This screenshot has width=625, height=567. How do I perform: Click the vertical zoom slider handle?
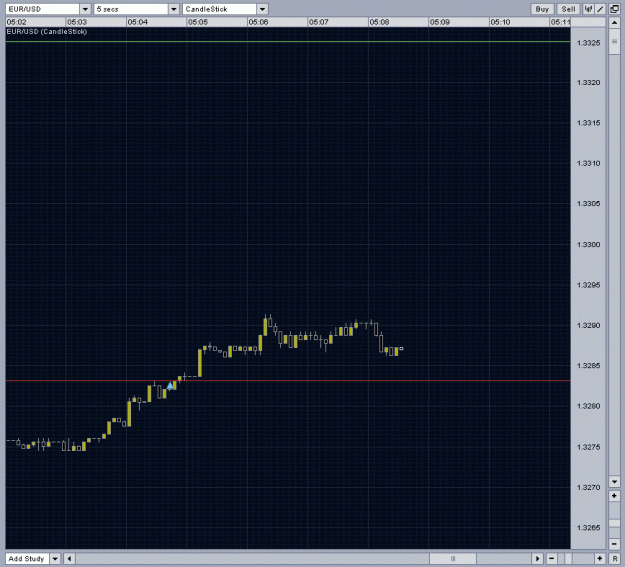(614, 523)
